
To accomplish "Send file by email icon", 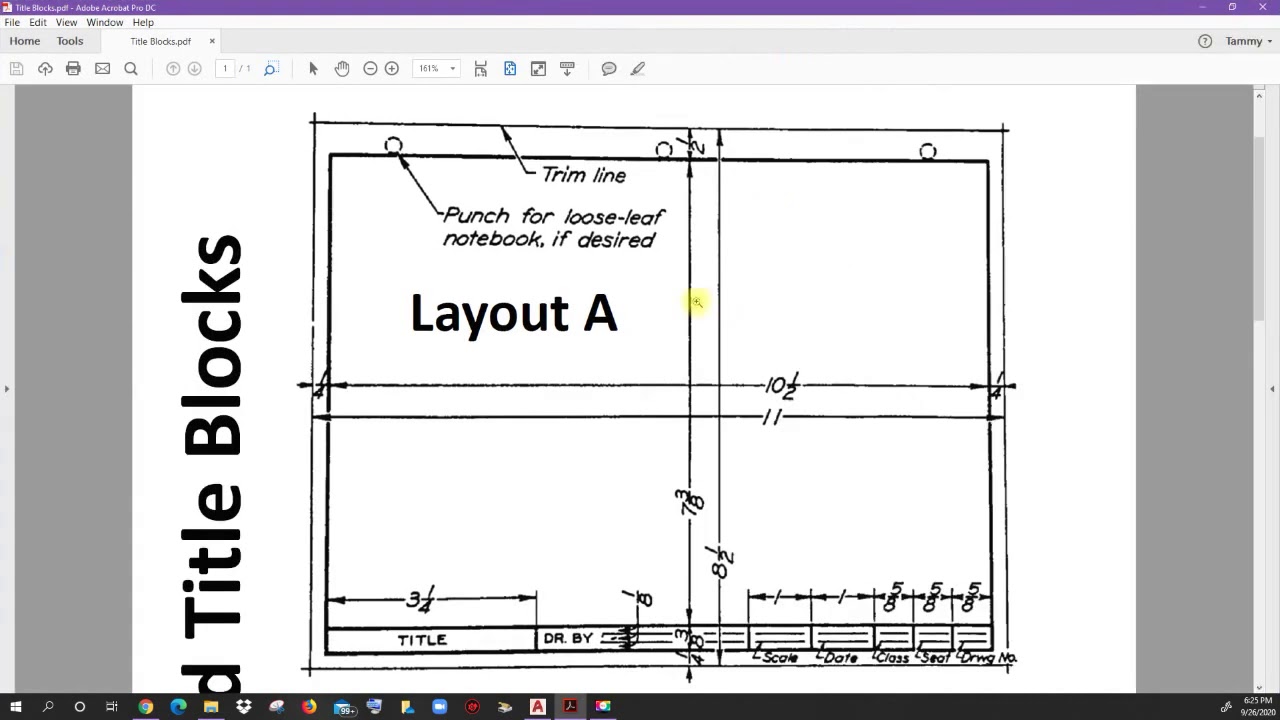I will click(102, 68).
